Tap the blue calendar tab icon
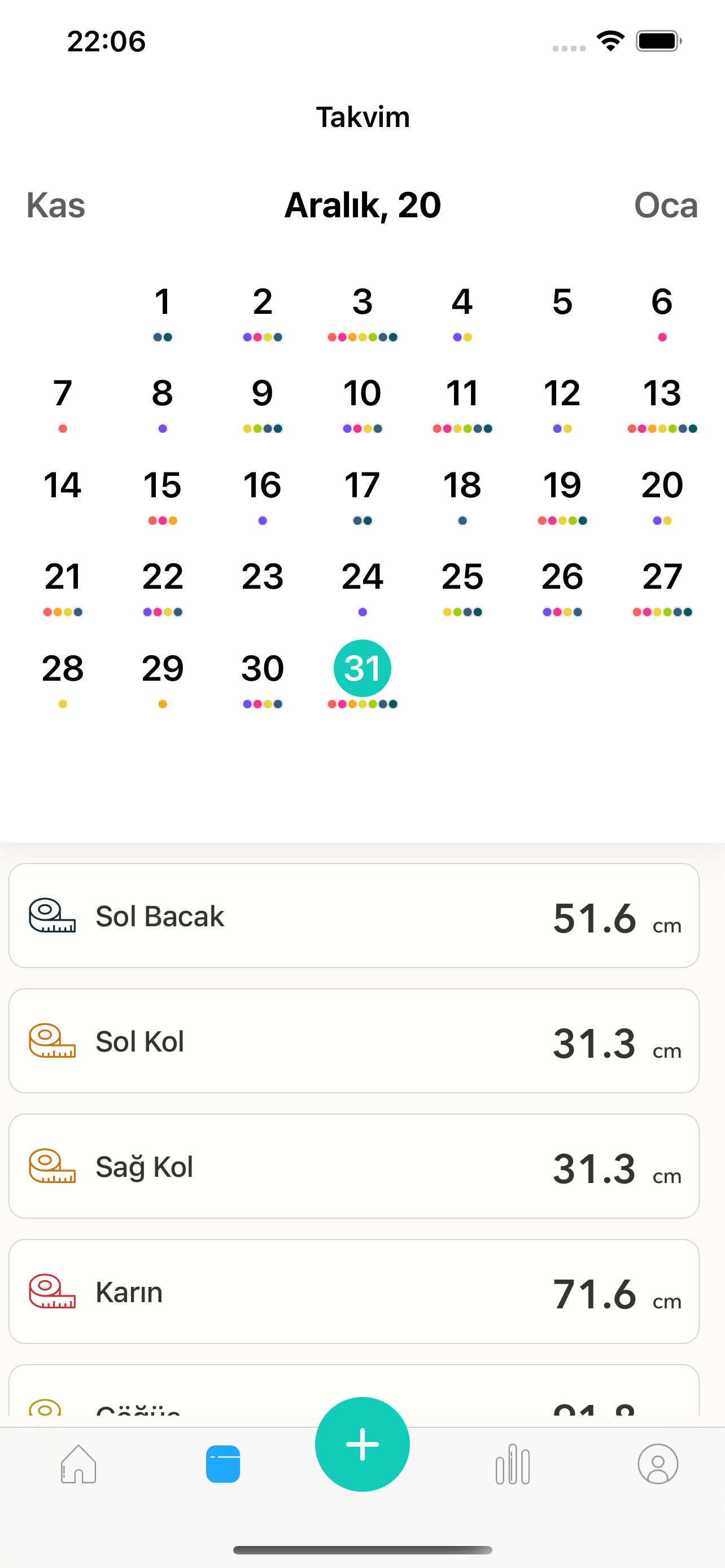The image size is (725, 1568). coord(223,1464)
